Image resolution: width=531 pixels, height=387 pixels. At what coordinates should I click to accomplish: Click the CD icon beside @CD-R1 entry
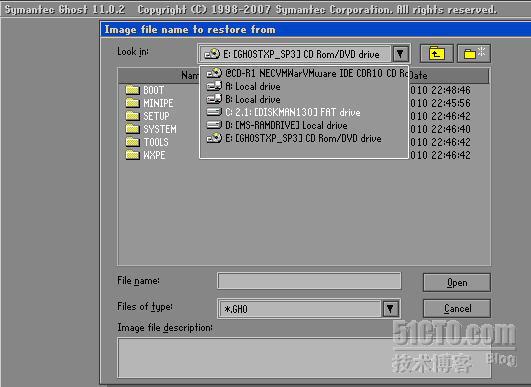point(214,73)
